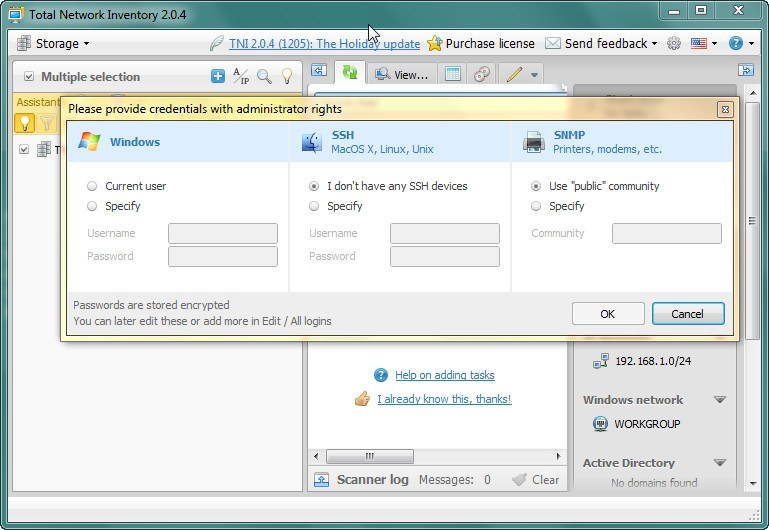Image resolution: width=769 pixels, height=530 pixels.
Task: Click Purchase license
Action: pyautogui.click(x=481, y=44)
